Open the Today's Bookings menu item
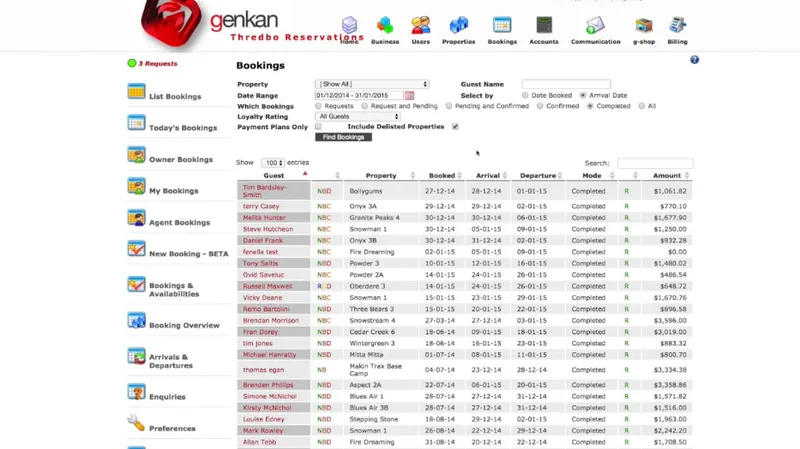800x449 pixels. pos(183,128)
